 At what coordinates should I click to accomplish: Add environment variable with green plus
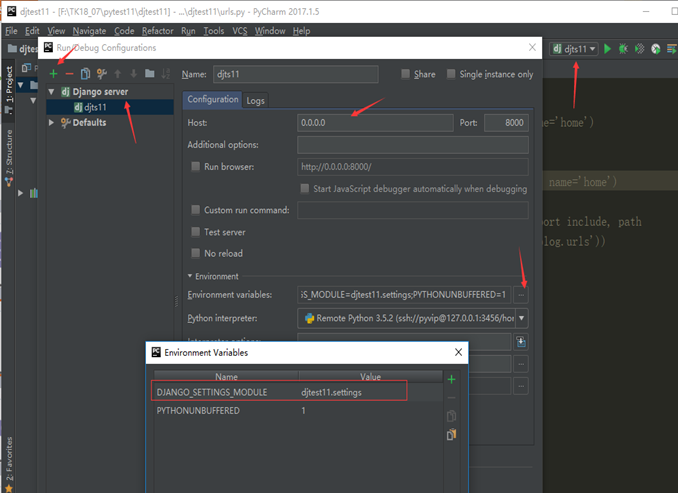click(451, 380)
